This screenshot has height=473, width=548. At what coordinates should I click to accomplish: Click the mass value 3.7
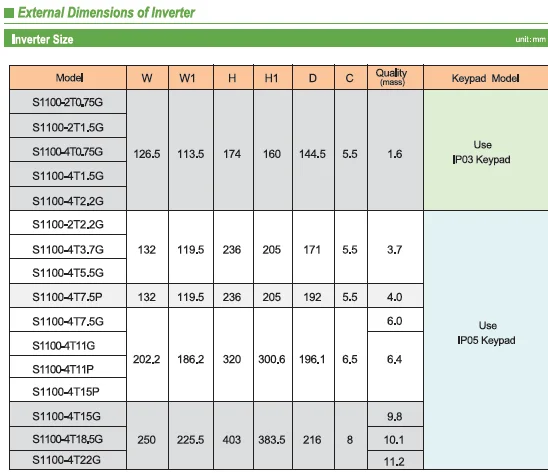[x=395, y=250]
